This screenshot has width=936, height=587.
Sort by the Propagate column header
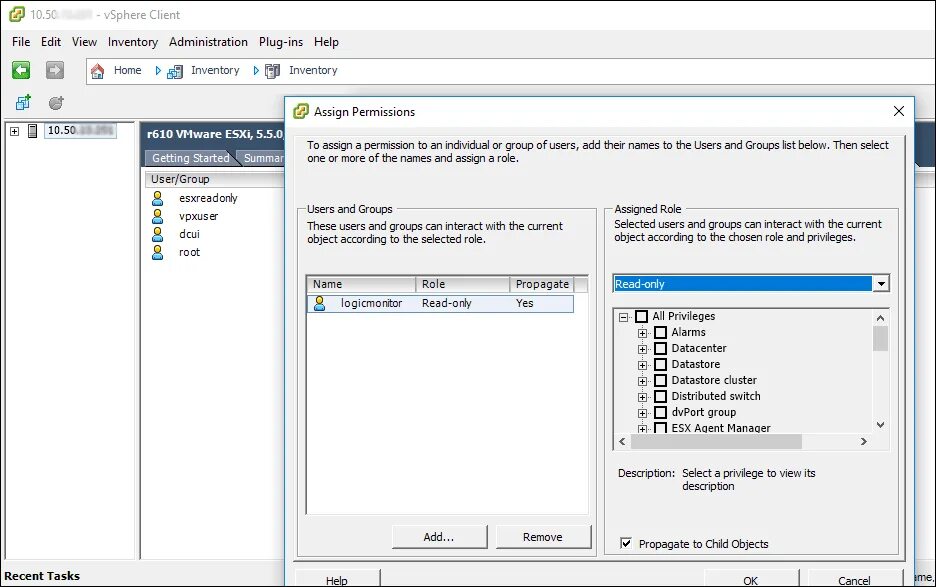click(x=542, y=284)
